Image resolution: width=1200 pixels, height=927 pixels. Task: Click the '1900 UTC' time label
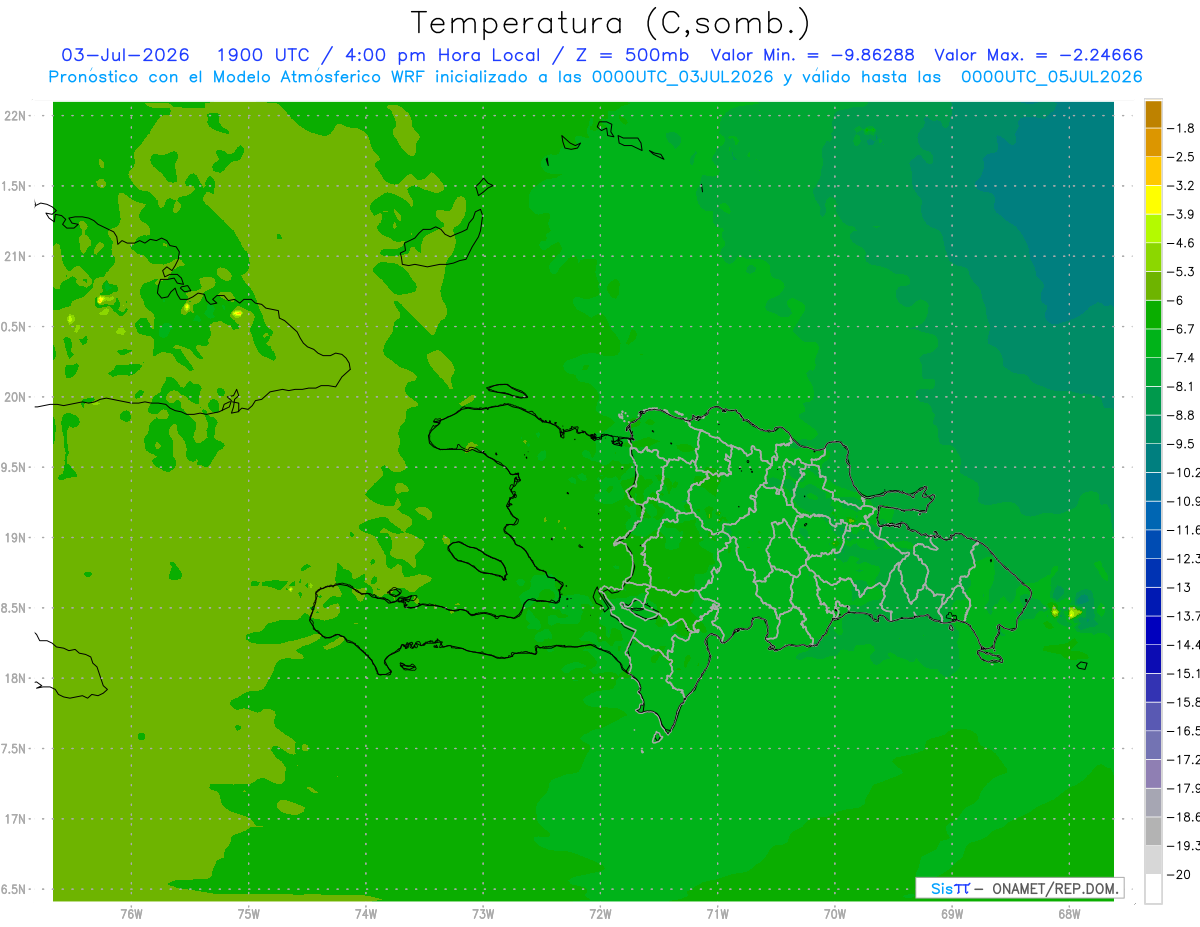[x=263, y=55]
